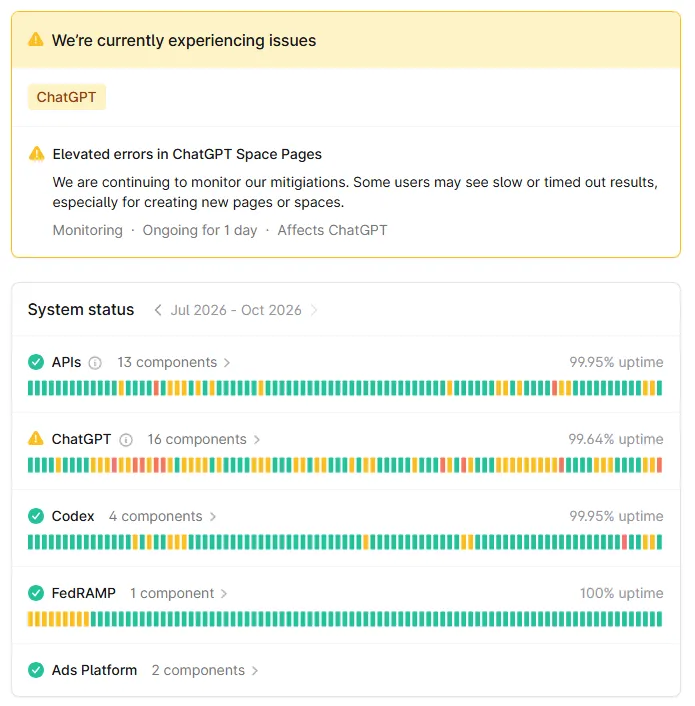
Task: Go to previous date range with left chevron
Action: [158, 310]
